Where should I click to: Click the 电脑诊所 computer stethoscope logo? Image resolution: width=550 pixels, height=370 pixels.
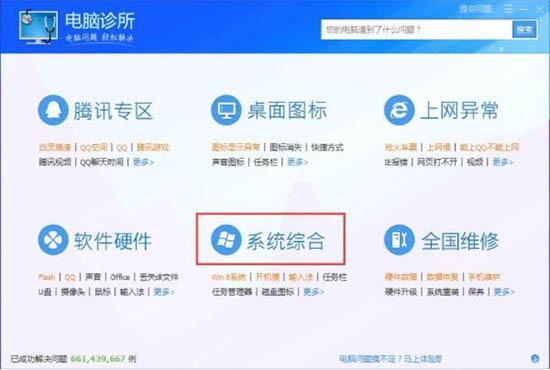[38, 27]
